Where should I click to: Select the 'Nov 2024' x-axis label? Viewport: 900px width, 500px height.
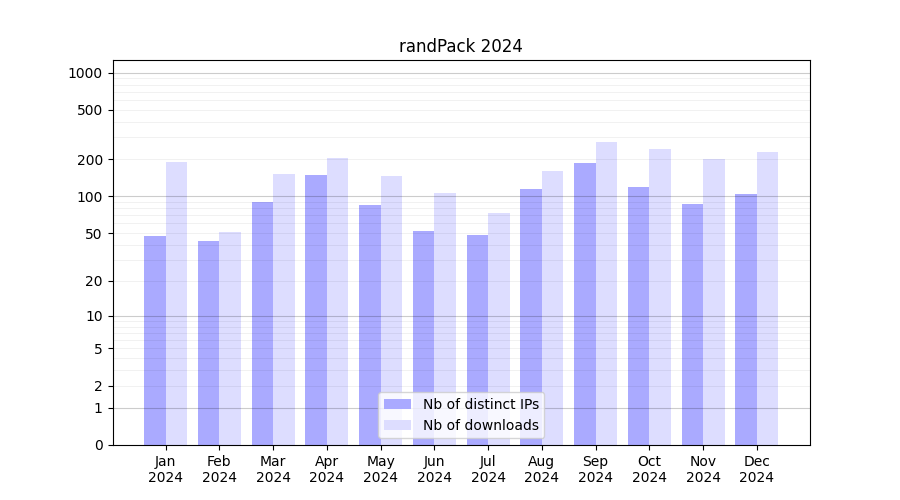[x=703, y=469]
